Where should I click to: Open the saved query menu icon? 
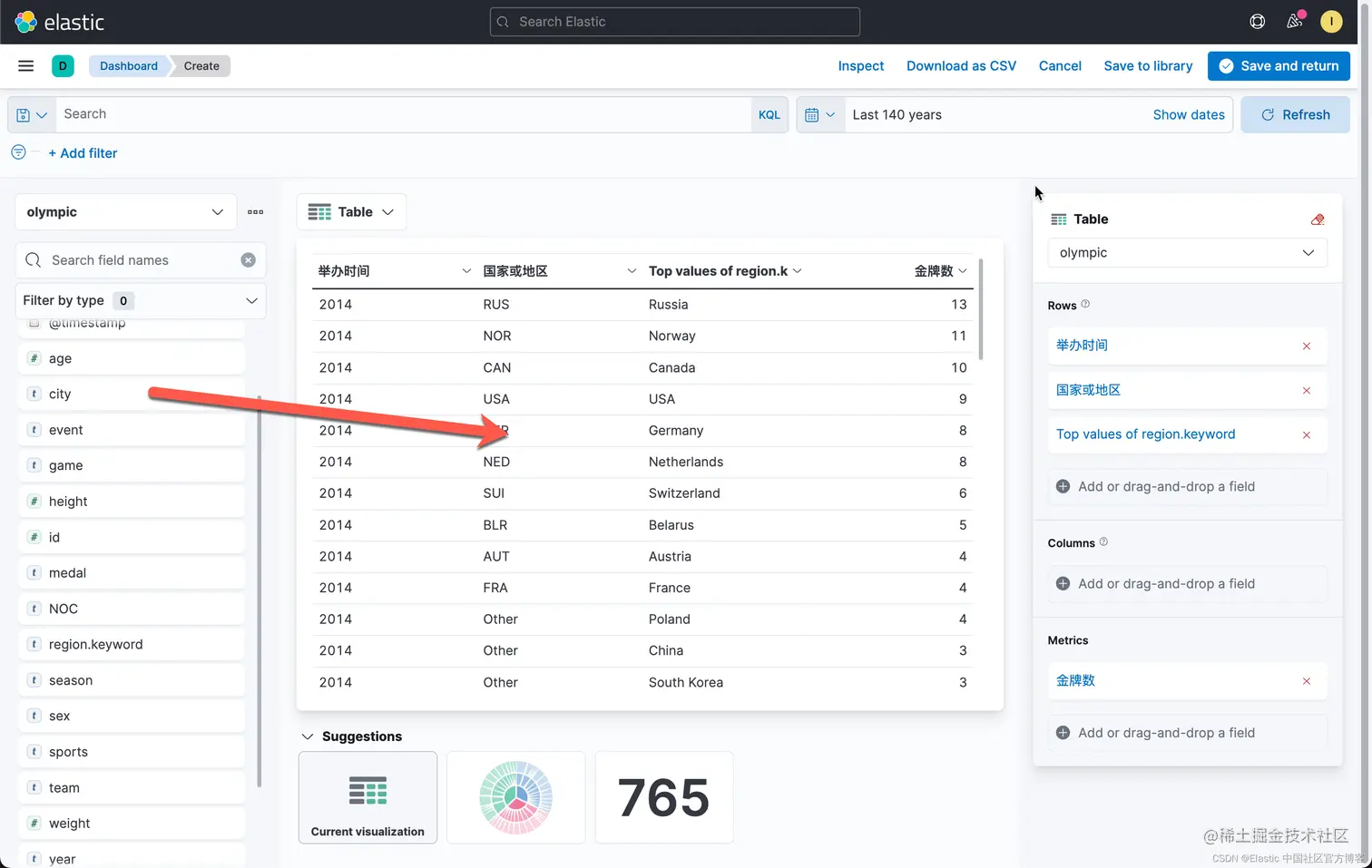click(x=32, y=115)
